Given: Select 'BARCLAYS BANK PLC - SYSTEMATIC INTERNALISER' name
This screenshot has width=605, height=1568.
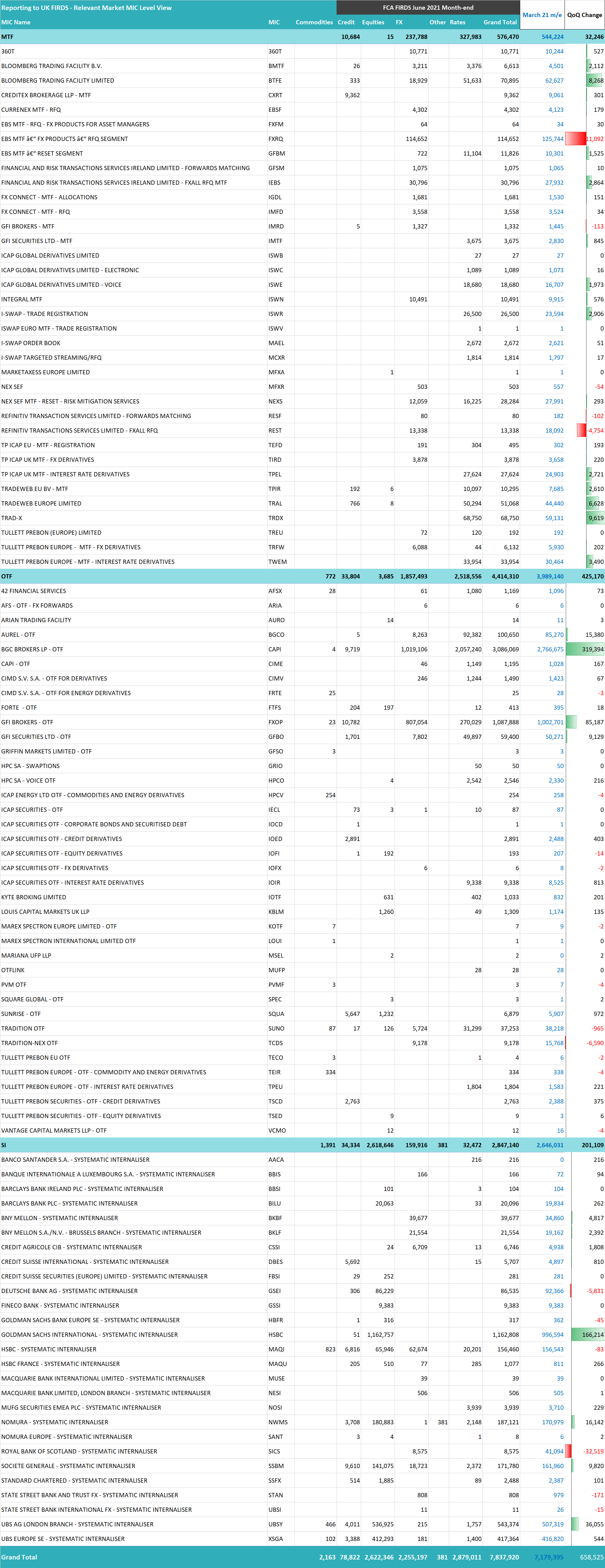Looking at the screenshot, I should click(69, 1203).
